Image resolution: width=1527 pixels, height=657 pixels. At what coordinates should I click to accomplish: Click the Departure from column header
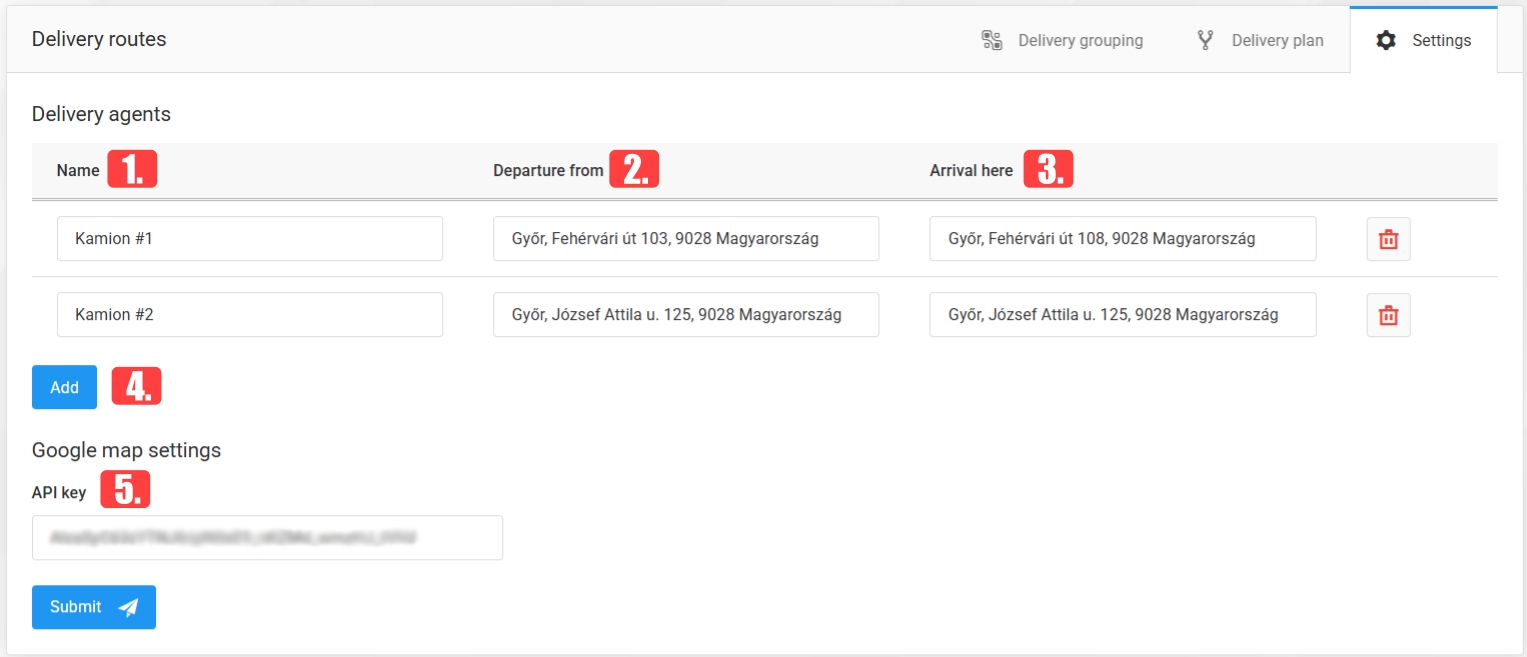coord(548,171)
